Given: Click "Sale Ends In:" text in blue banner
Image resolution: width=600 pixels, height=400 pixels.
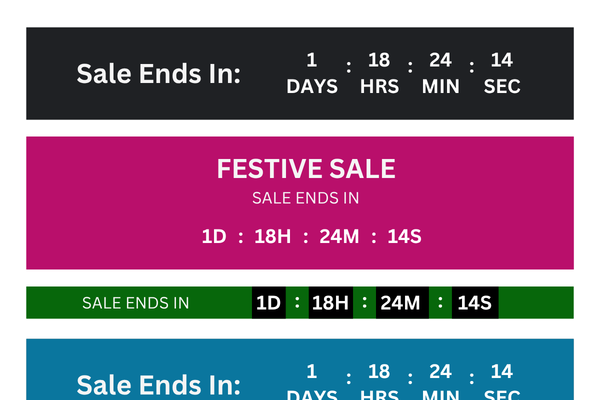Looking at the screenshot, I should point(159,385).
